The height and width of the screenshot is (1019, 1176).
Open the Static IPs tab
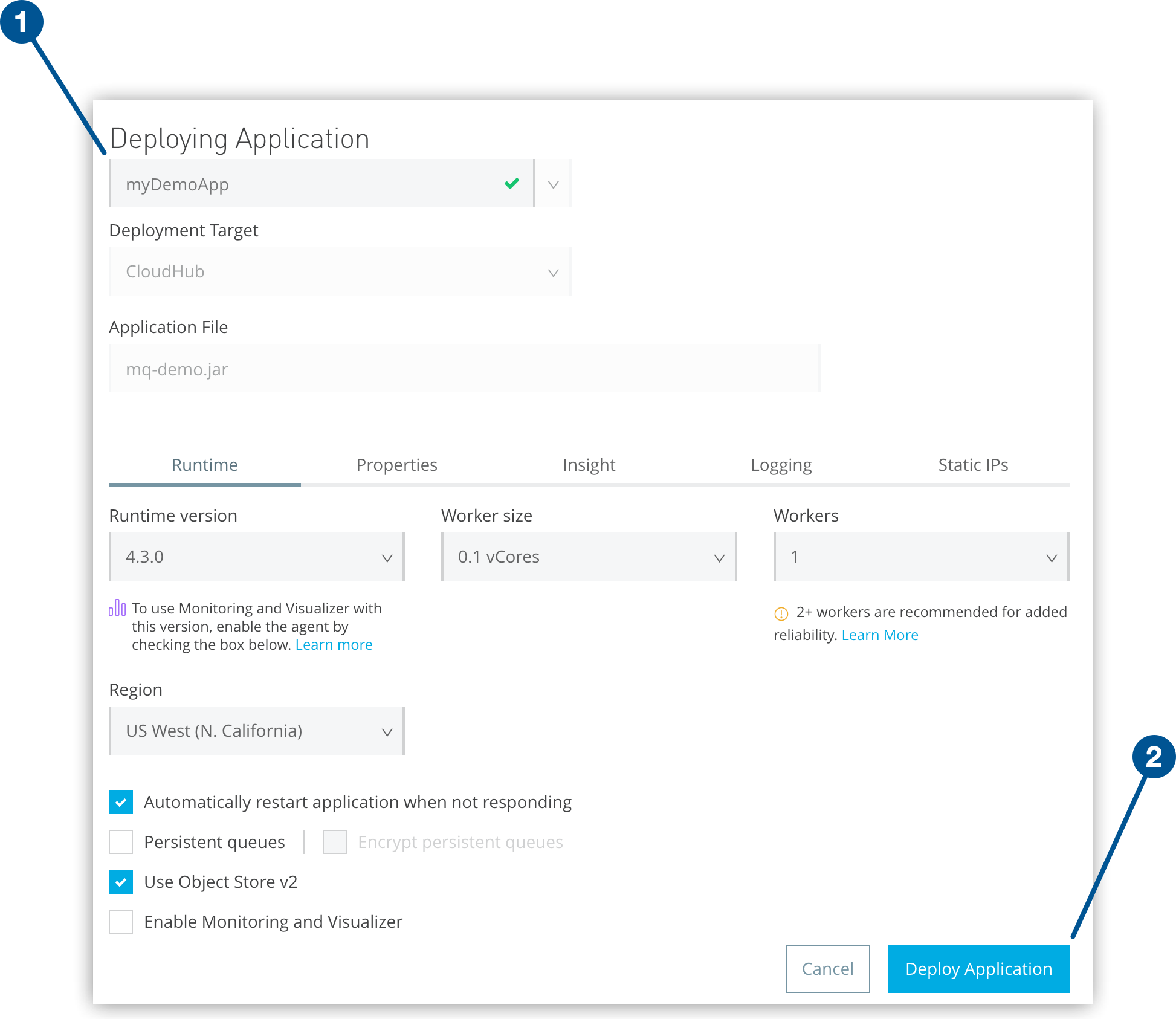click(x=973, y=465)
